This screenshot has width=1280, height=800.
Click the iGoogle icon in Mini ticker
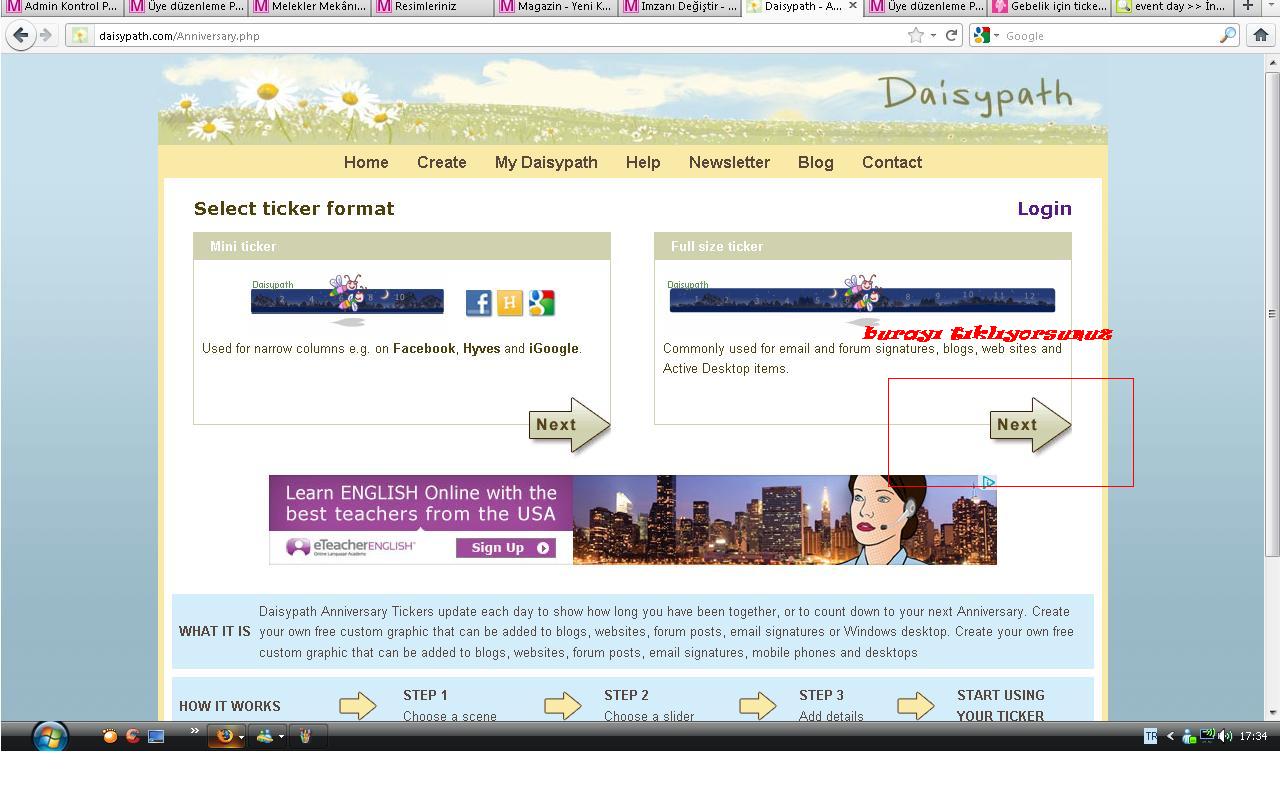542,303
